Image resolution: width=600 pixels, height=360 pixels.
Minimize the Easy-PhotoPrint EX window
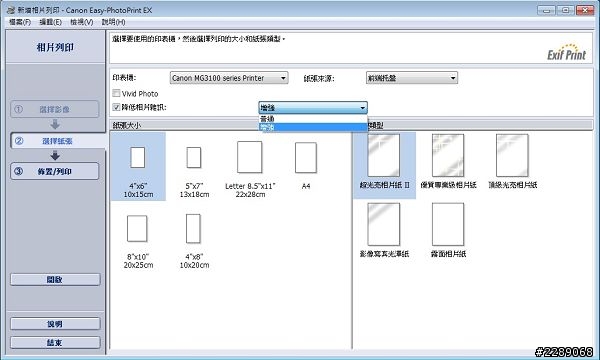point(546,10)
